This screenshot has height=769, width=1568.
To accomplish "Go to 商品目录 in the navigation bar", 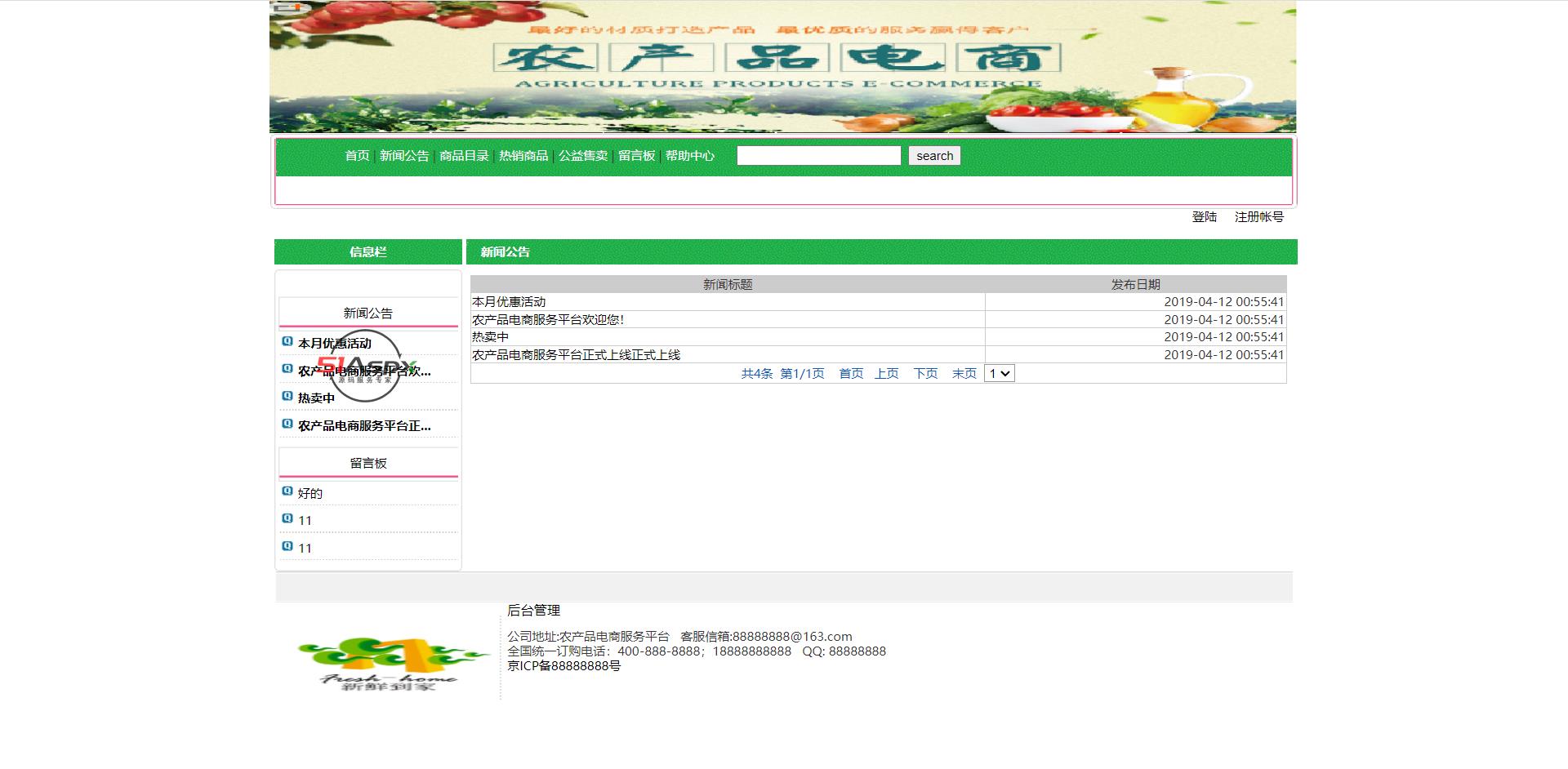I will point(464,156).
